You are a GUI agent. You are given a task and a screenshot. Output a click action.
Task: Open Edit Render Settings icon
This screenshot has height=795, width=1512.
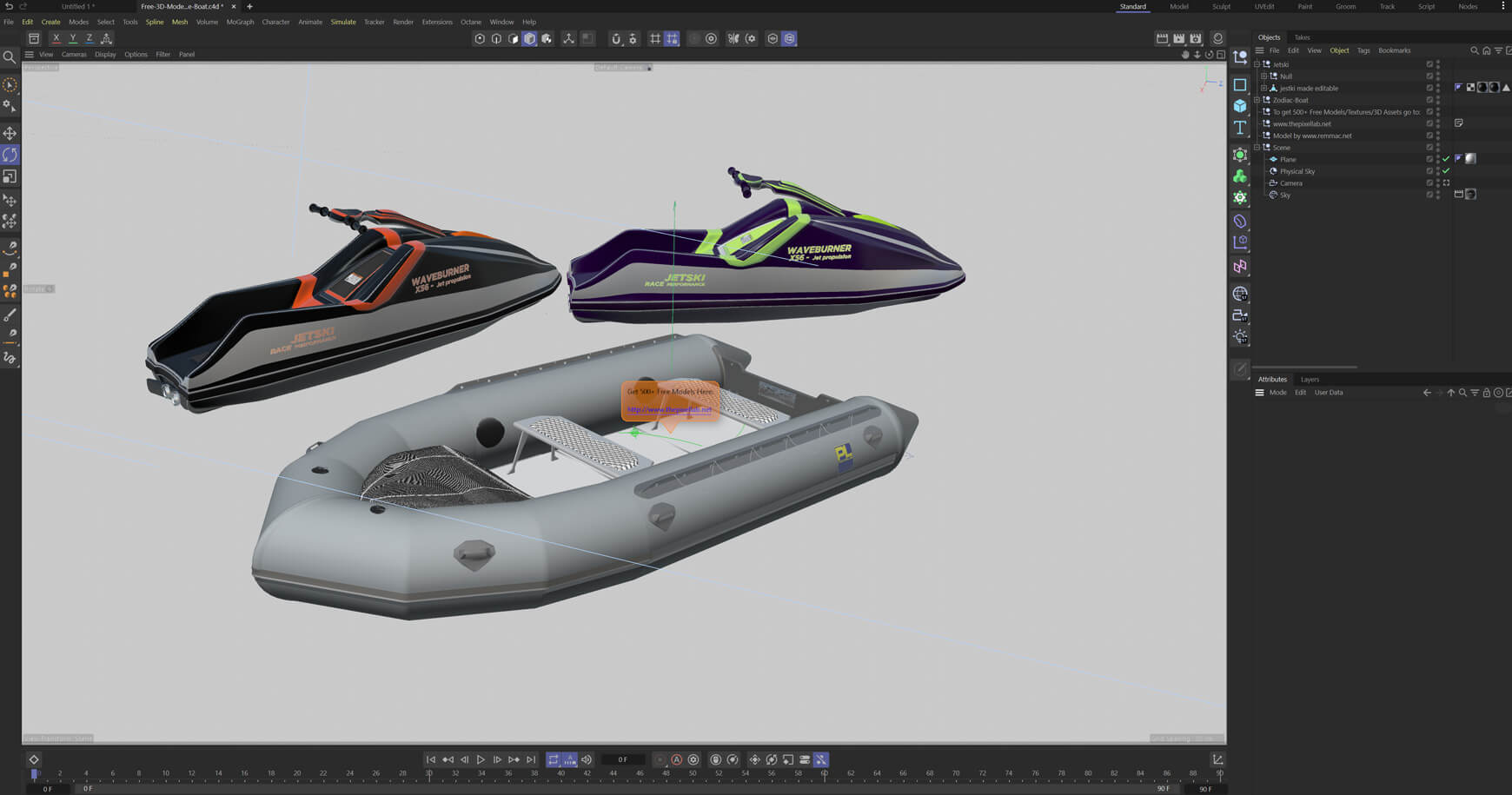(1196, 38)
